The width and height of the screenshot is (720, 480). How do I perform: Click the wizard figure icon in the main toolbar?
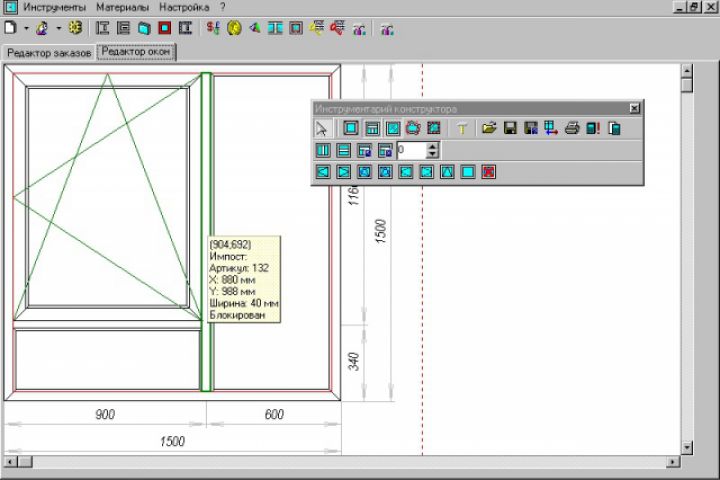click(x=42, y=28)
